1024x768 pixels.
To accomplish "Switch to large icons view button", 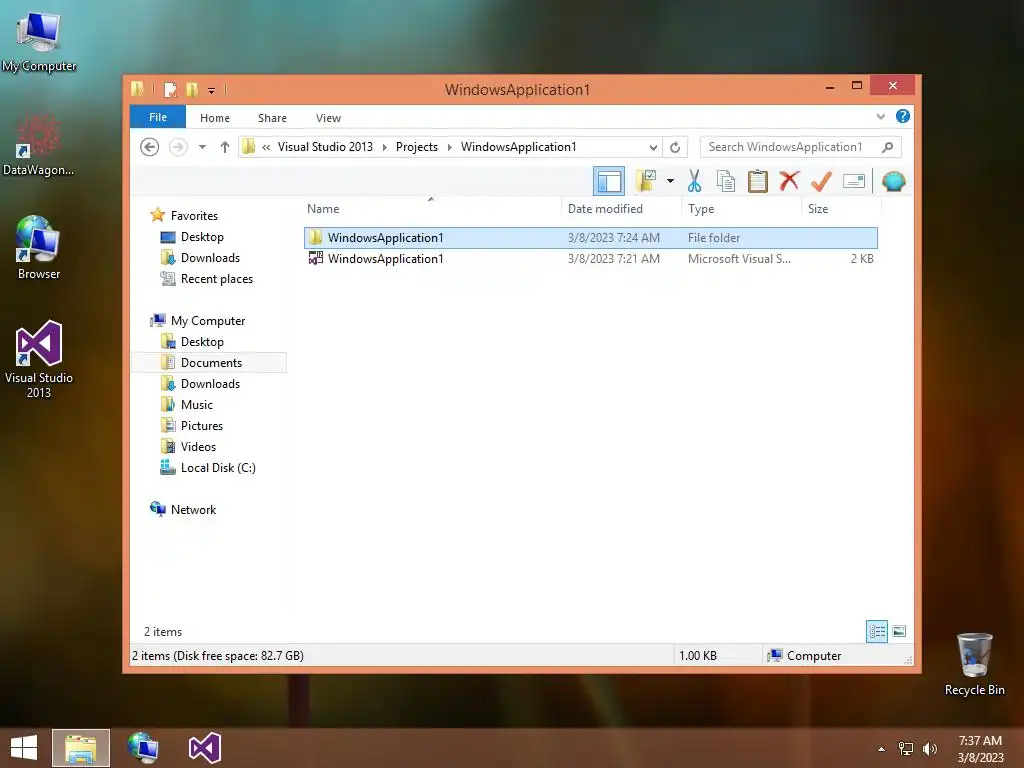I will (899, 632).
